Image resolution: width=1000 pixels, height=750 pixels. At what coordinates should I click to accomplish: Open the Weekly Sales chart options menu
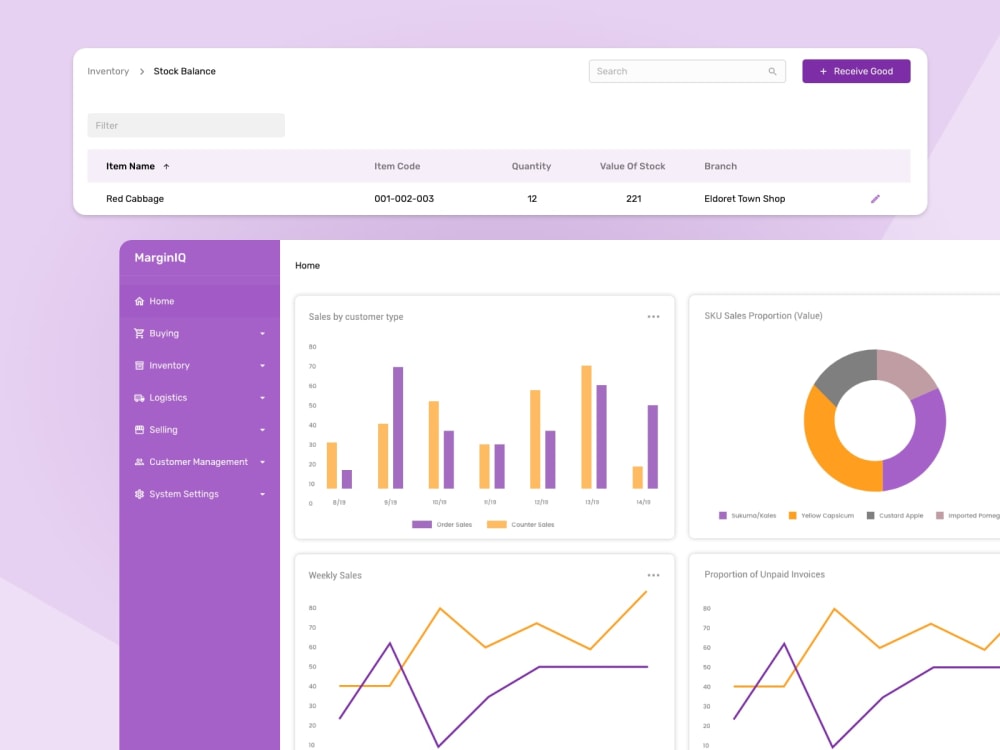[654, 575]
